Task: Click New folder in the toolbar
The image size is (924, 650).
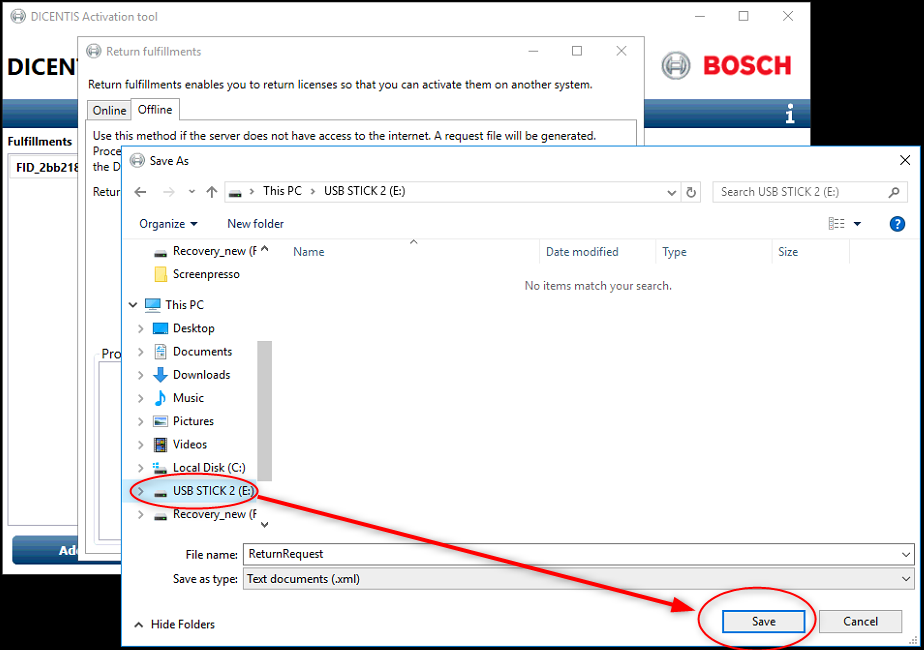Action: pos(255,224)
